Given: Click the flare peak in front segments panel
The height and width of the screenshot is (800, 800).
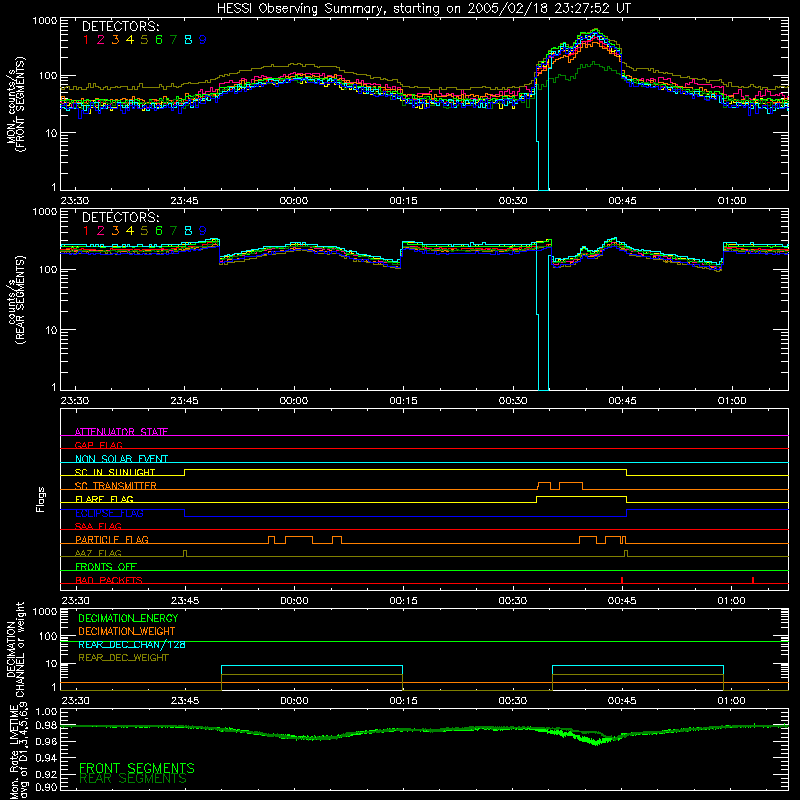Looking at the screenshot, I should click(595, 32).
